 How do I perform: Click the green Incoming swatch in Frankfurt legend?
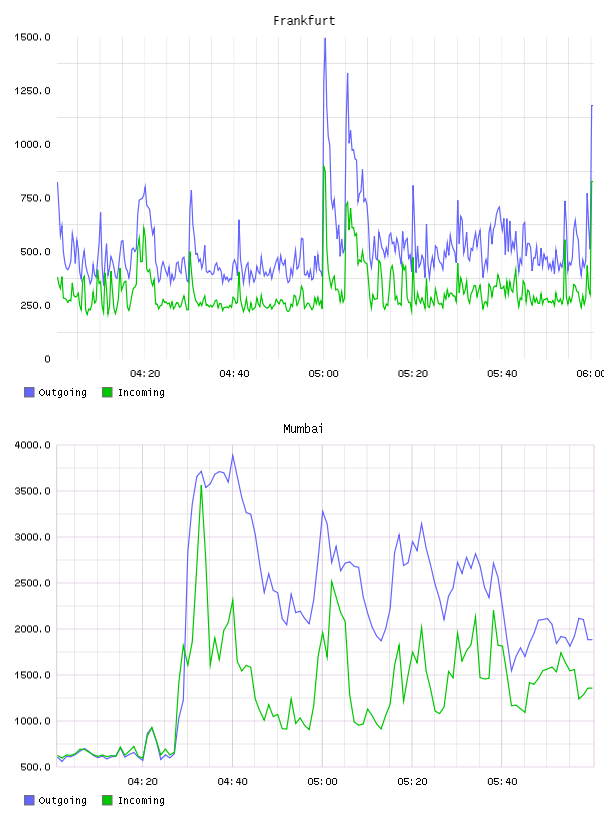point(107,392)
